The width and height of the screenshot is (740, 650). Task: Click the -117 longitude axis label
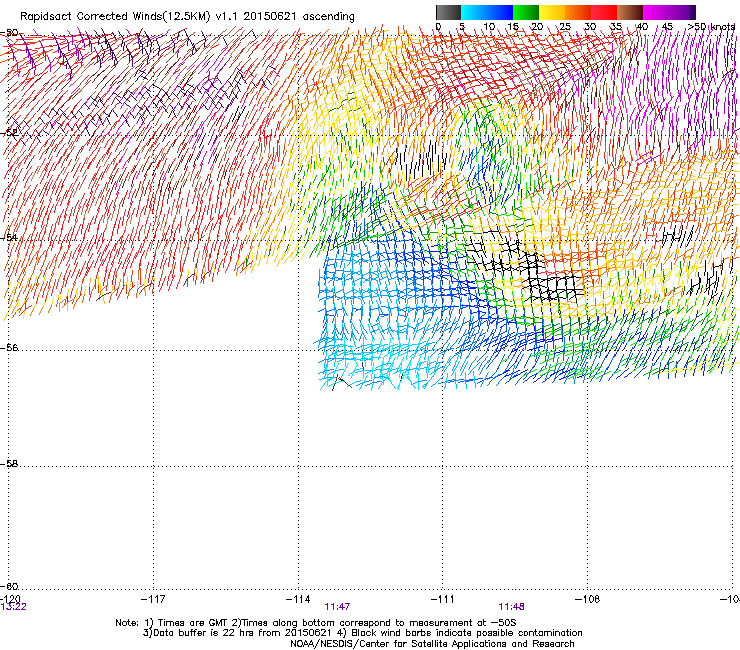[153, 599]
